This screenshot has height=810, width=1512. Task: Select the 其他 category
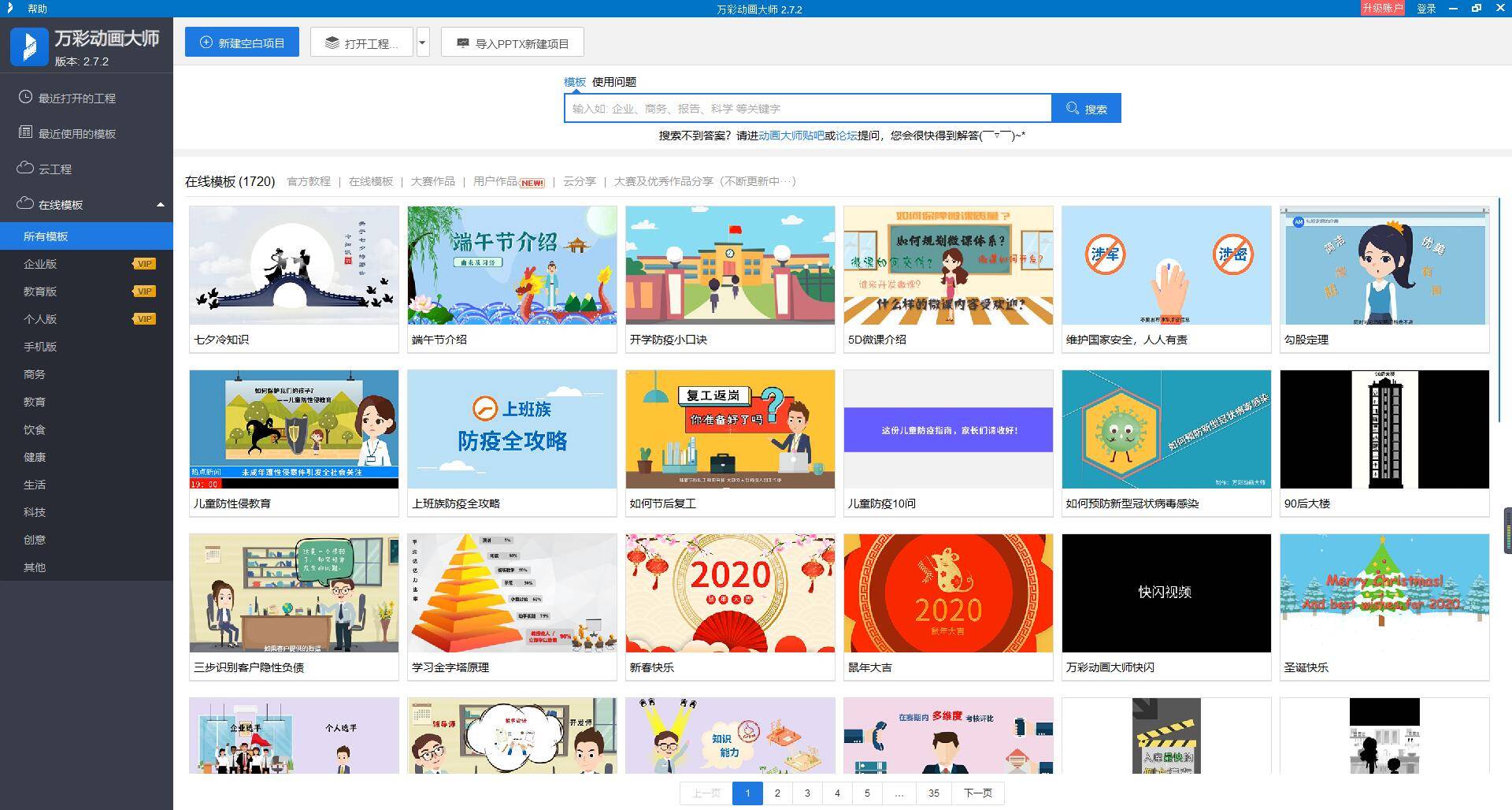click(x=35, y=567)
